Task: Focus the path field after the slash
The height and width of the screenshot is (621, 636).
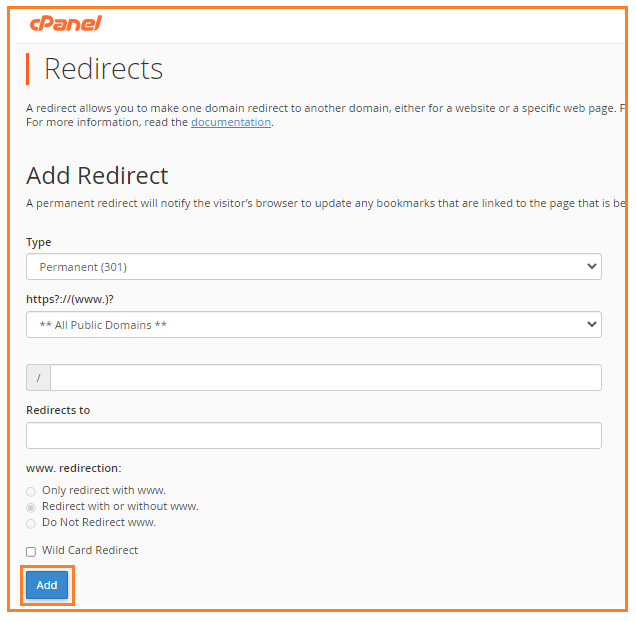Action: (326, 378)
